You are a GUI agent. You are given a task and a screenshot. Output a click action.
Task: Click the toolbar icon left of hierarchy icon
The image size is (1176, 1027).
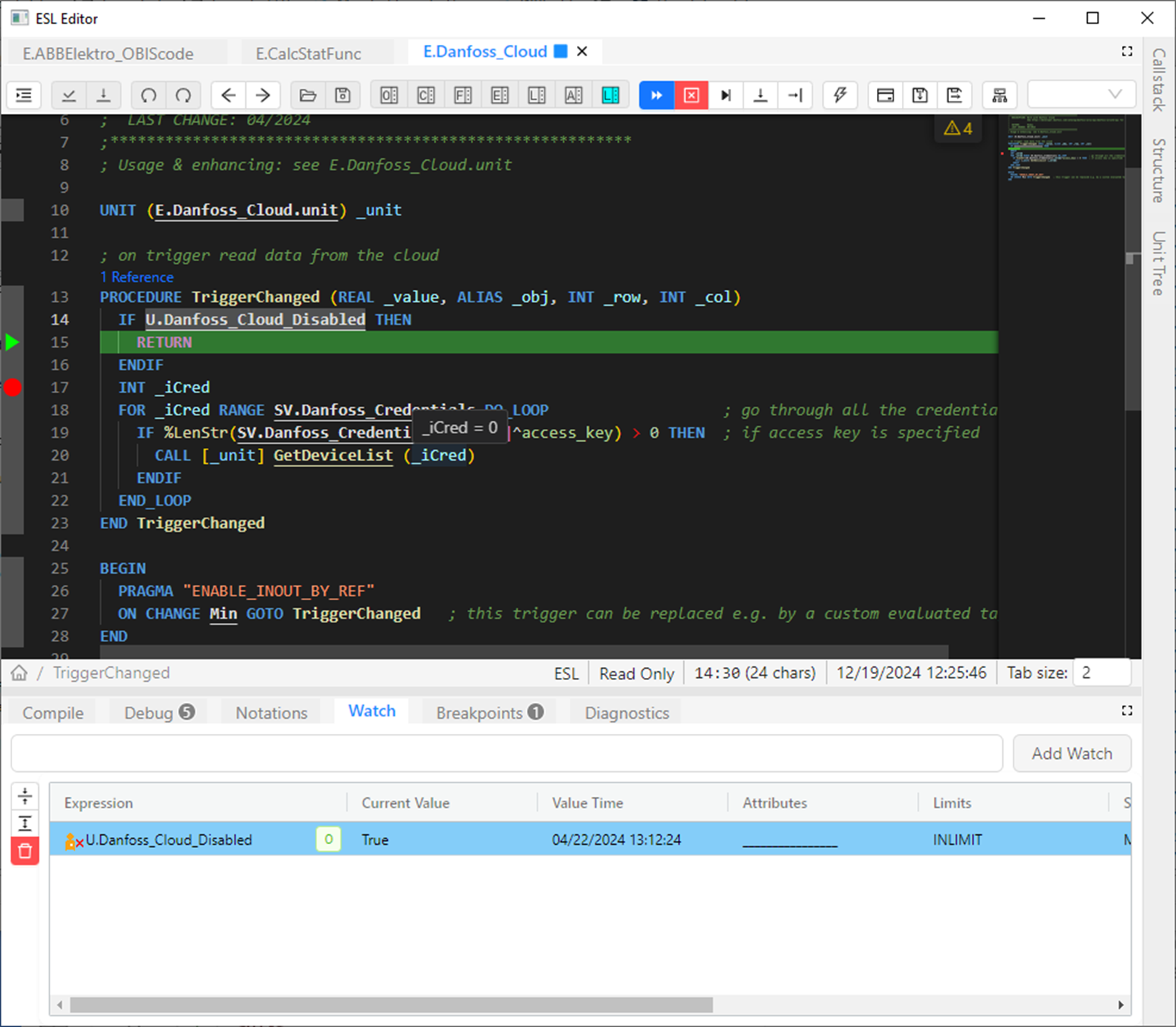point(954,95)
